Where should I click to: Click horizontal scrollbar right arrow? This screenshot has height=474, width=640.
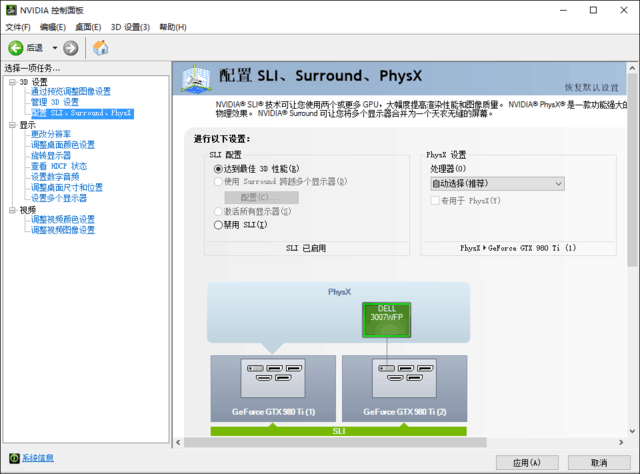621,442
